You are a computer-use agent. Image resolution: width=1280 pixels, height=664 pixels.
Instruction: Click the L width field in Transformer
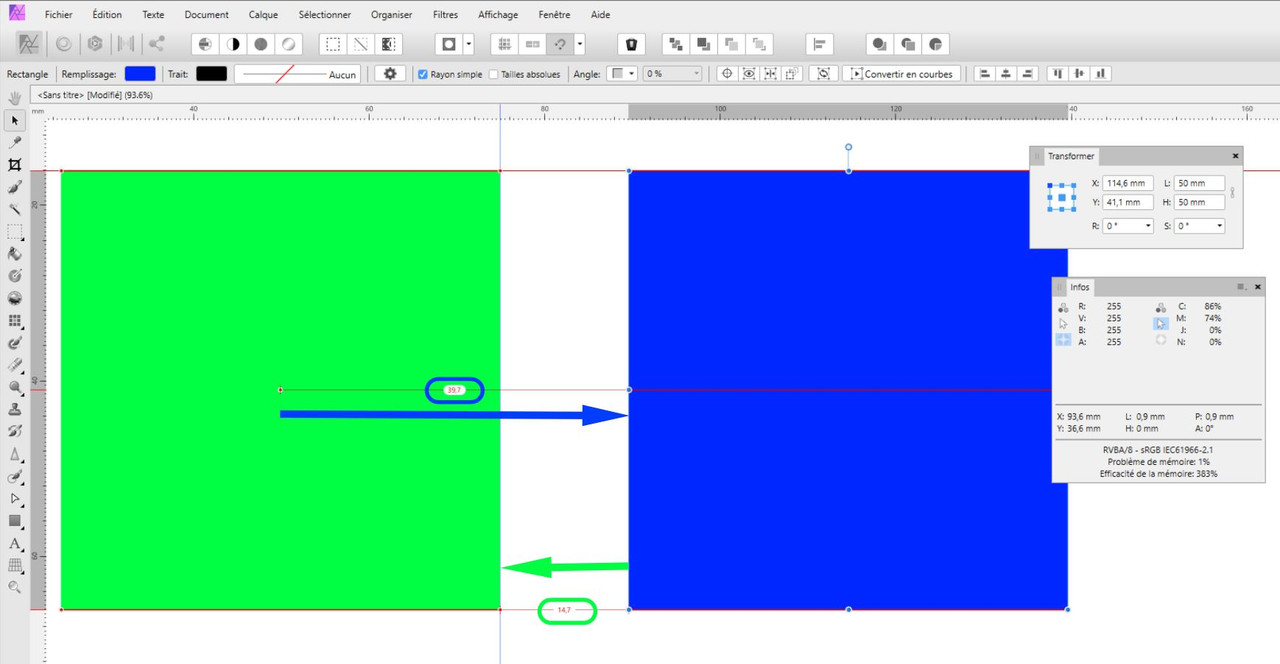[1199, 183]
